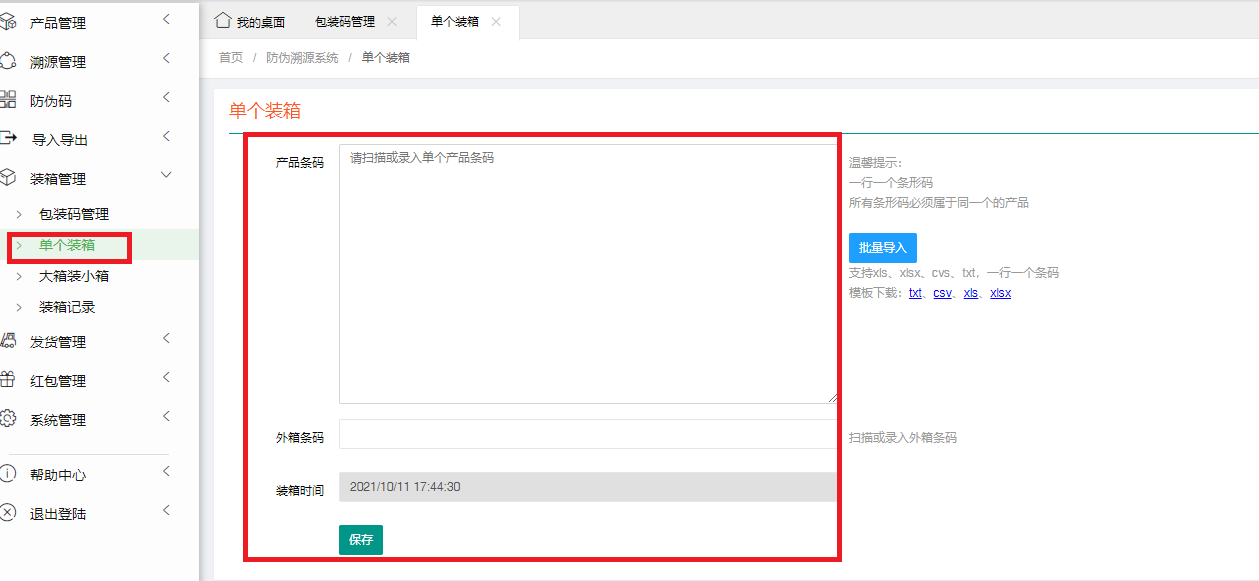Viewport: 1259px width, 581px height.
Task: Download the xlsx template link
Action: tap(1000, 293)
